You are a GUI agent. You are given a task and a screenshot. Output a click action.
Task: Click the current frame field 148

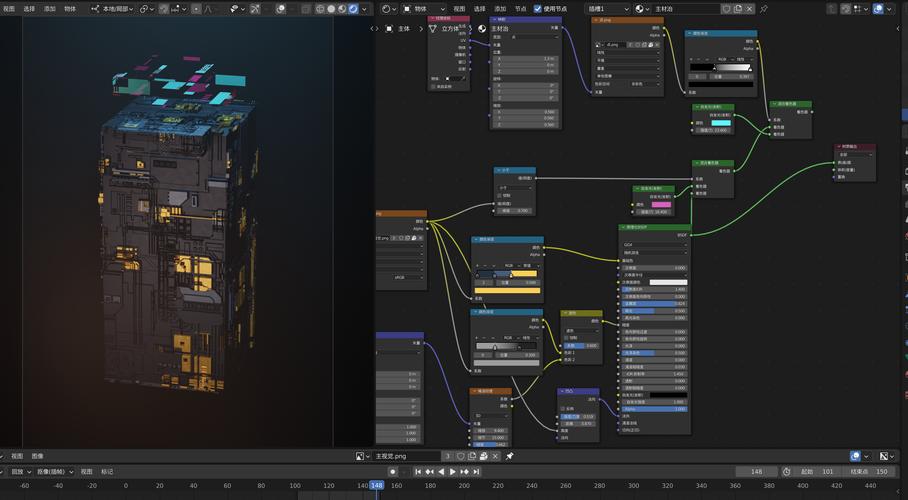pyautogui.click(x=757, y=472)
